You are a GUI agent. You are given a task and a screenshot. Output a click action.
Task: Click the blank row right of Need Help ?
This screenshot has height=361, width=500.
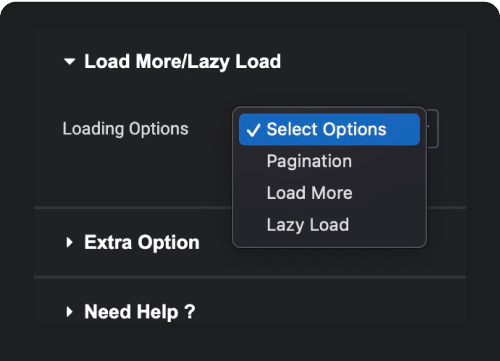[x=330, y=312]
